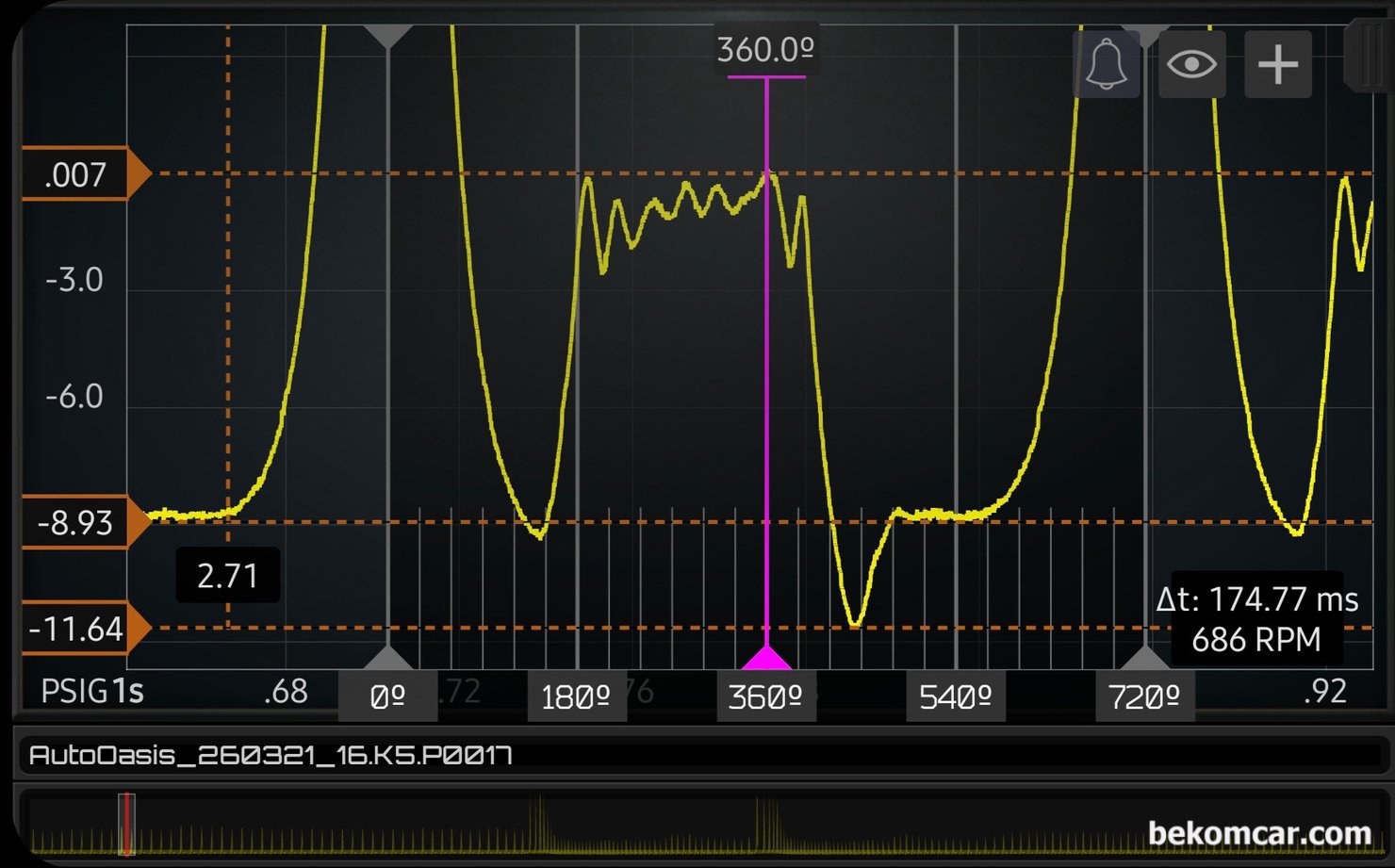Viewport: 1395px width, 868px height.
Task: Tap the bell alarm icon
Action: [1106, 64]
